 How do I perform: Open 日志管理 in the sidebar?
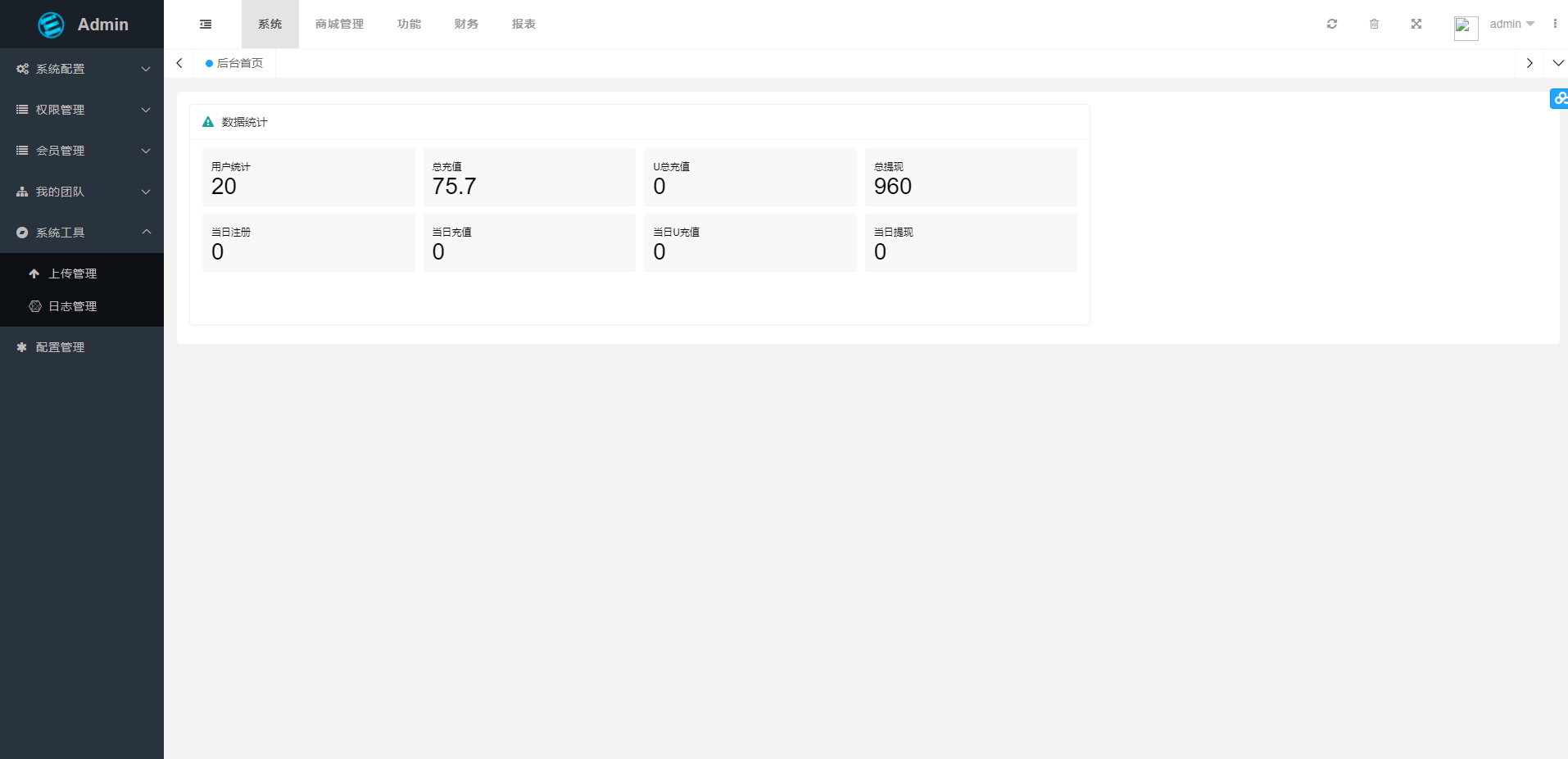(82, 306)
